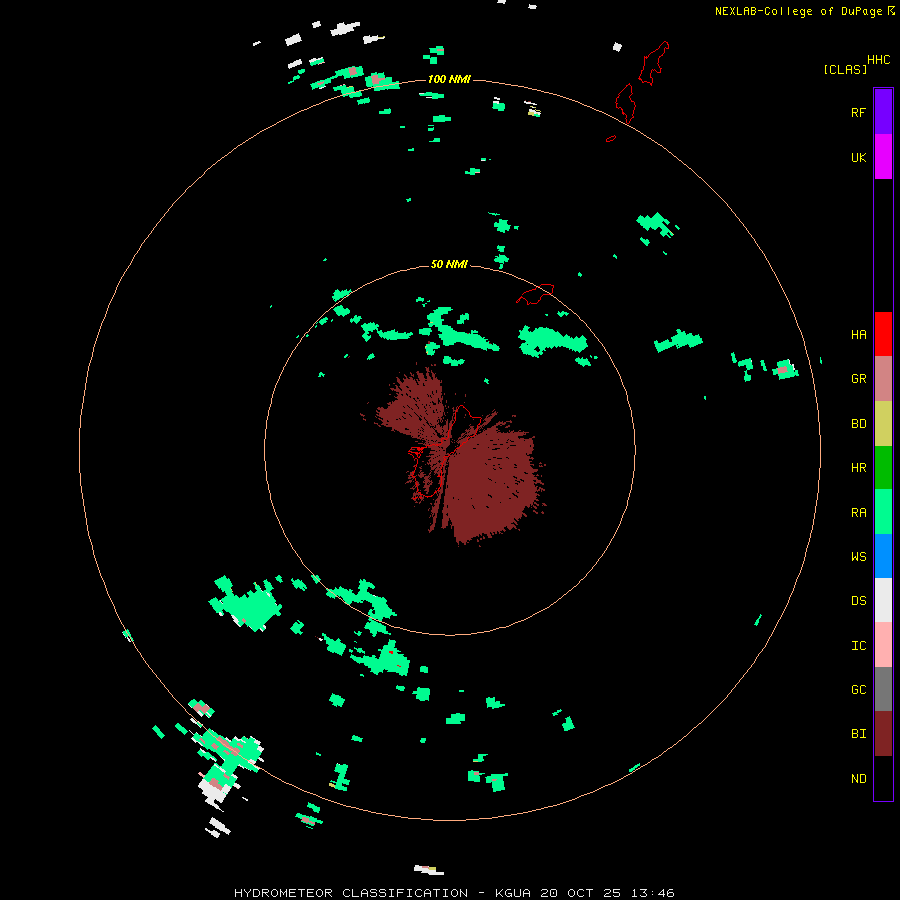
Task: Pick the HR dark green legend swatch
Action: (x=883, y=467)
